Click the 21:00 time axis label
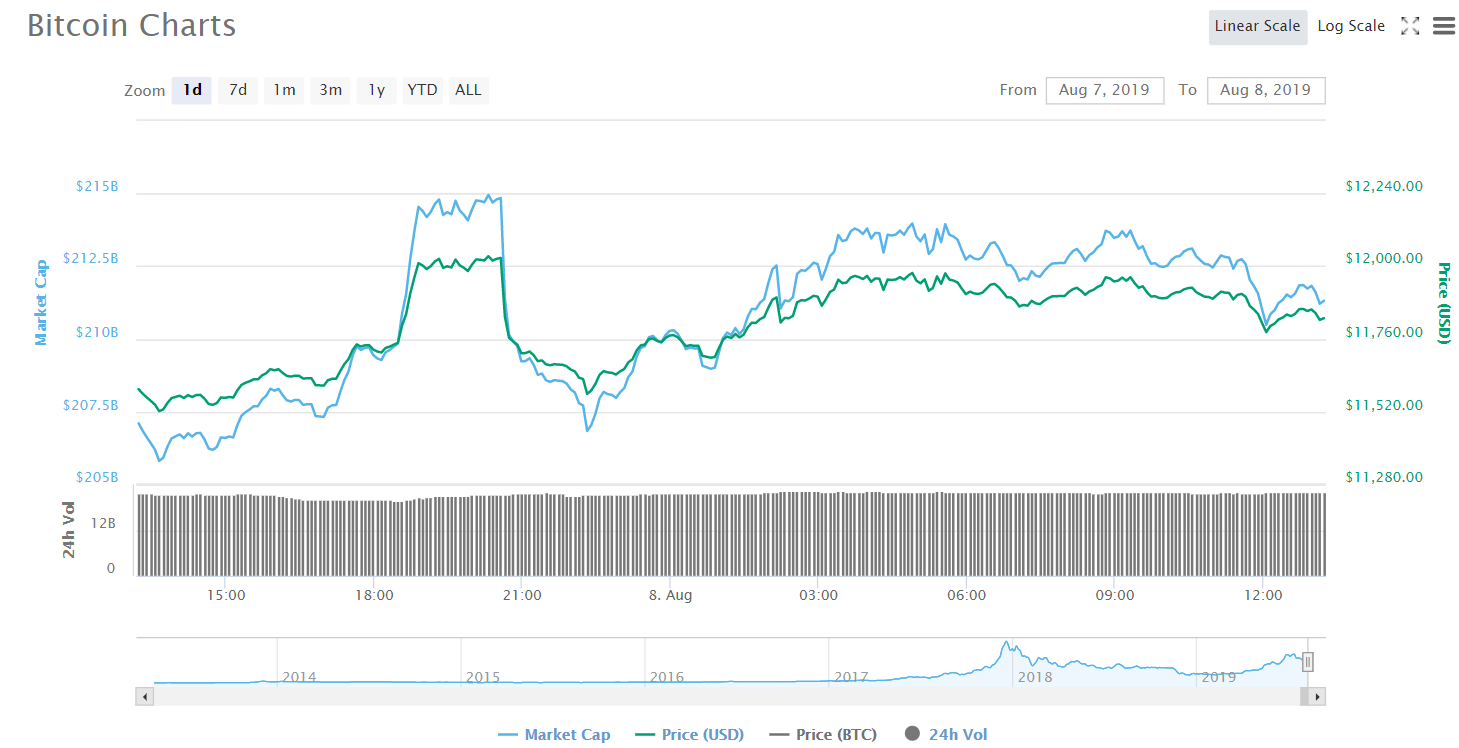This screenshot has width=1459, height=748. [522, 595]
